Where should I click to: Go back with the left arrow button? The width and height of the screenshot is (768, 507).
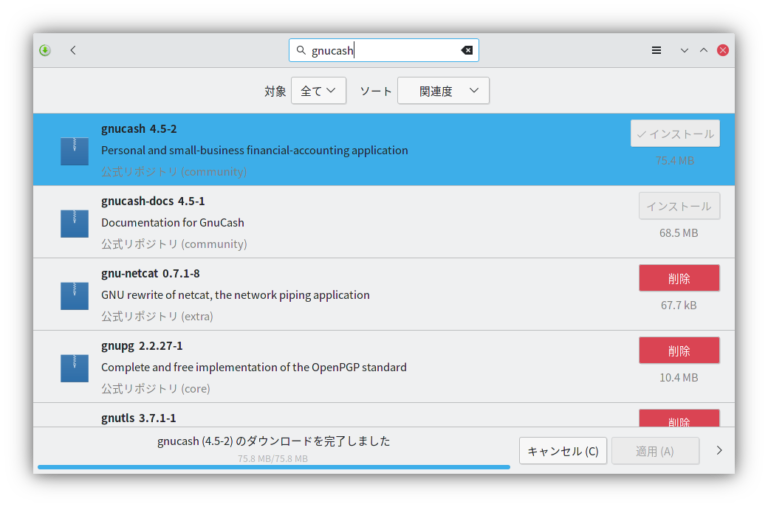[x=73, y=50]
